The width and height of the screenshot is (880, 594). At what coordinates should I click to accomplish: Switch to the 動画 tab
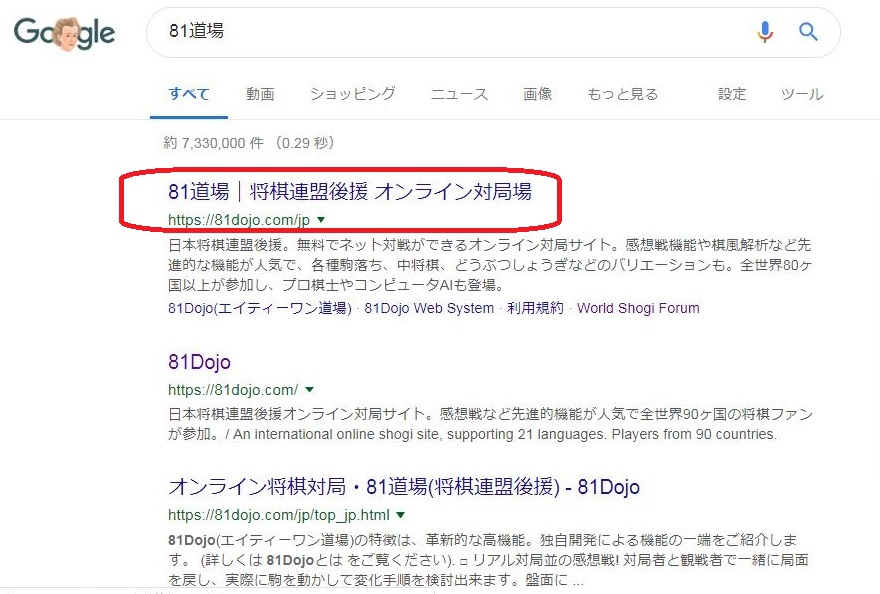click(260, 94)
